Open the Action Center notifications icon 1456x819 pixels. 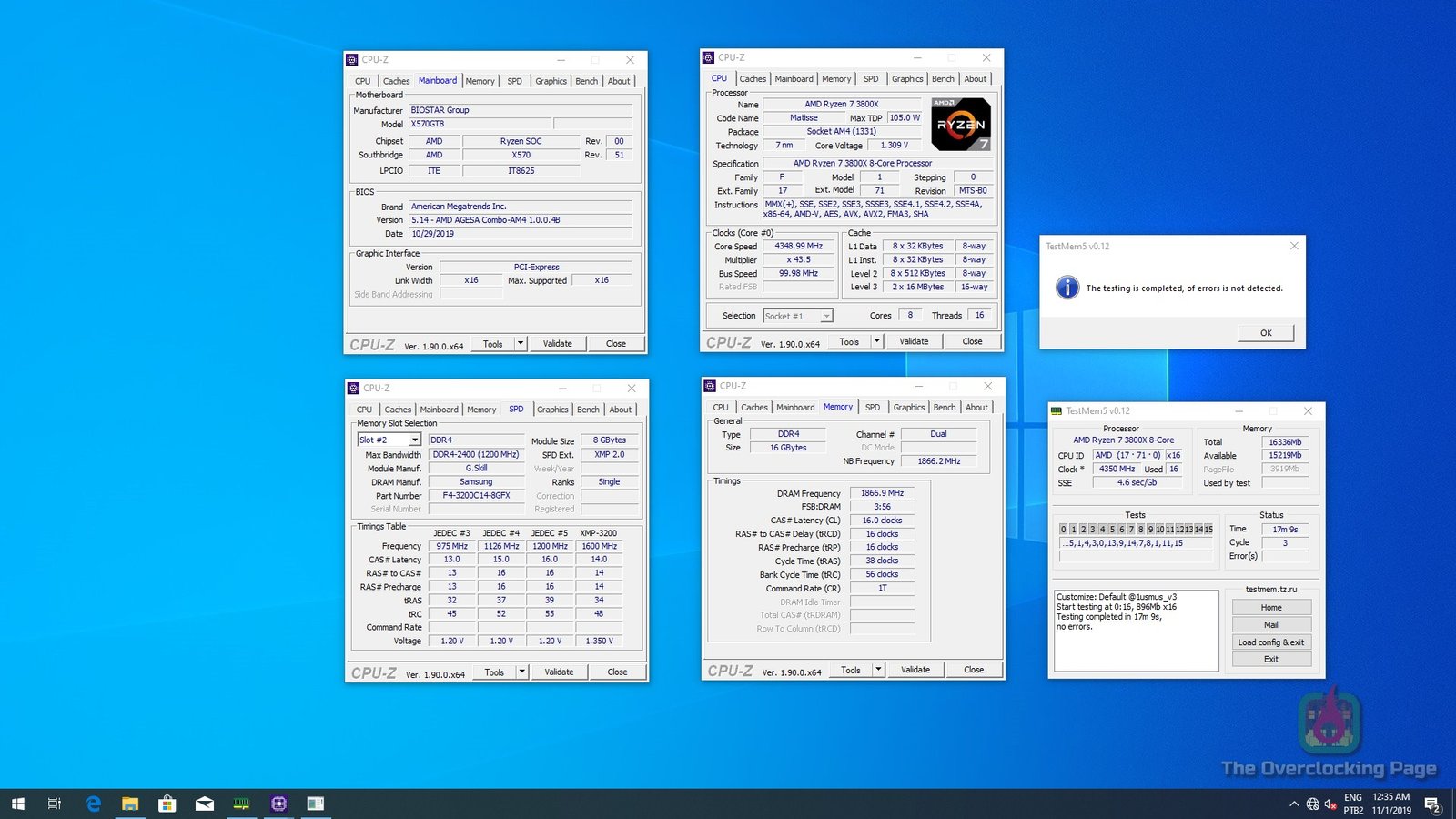tap(1431, 804)
